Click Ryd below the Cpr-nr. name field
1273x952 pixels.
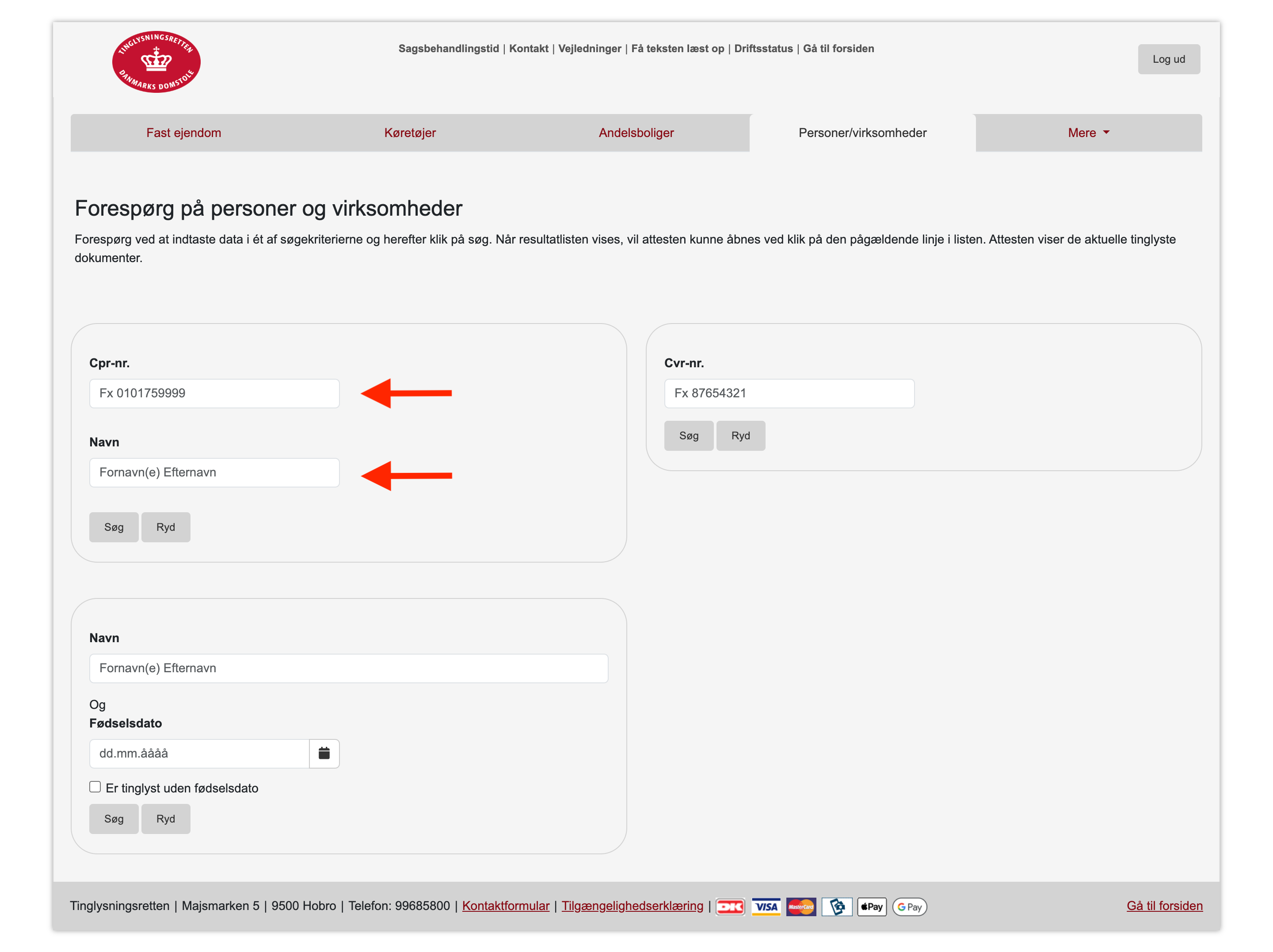coord(165,527)
